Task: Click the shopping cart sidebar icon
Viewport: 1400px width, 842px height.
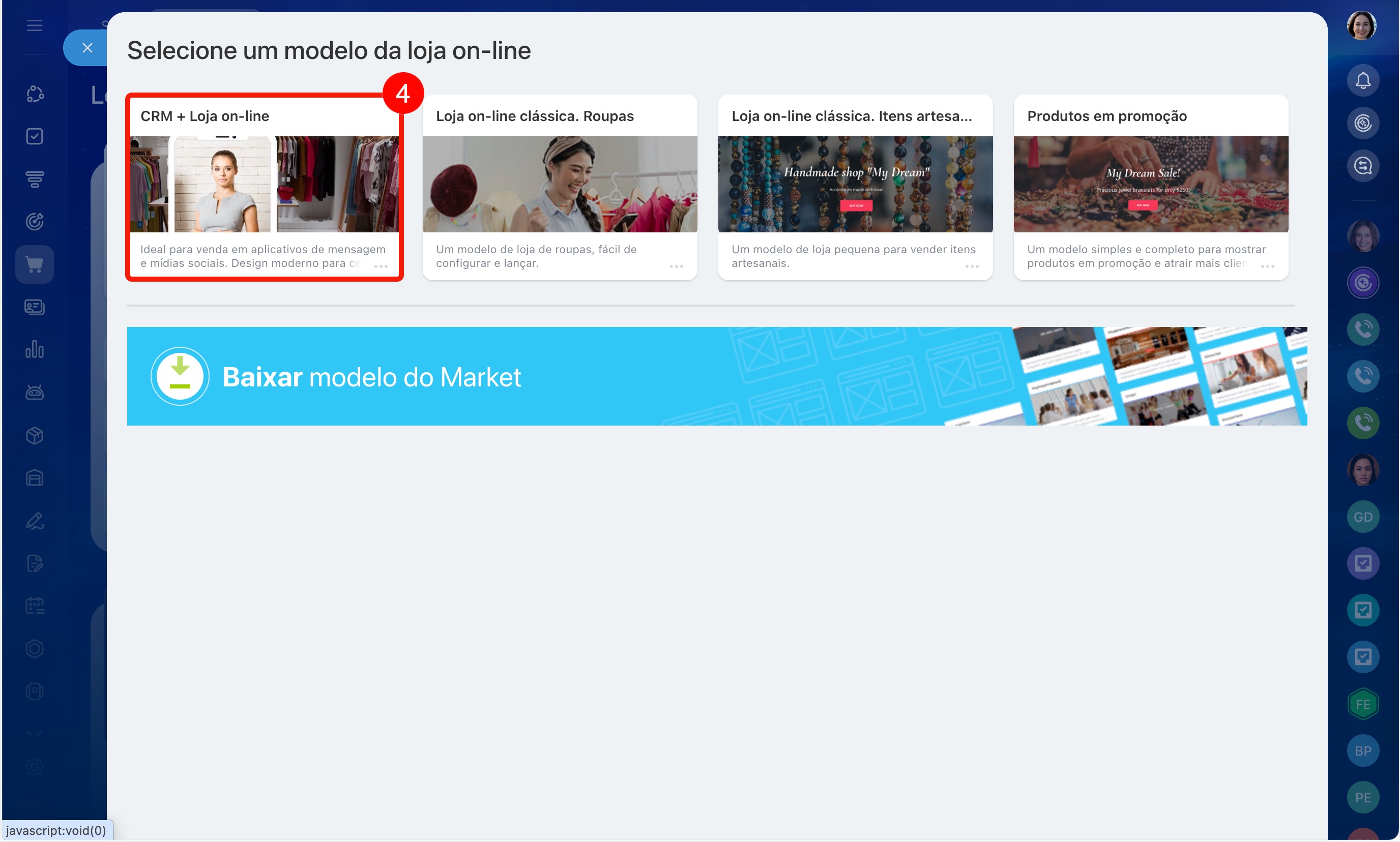Action: 35,264
